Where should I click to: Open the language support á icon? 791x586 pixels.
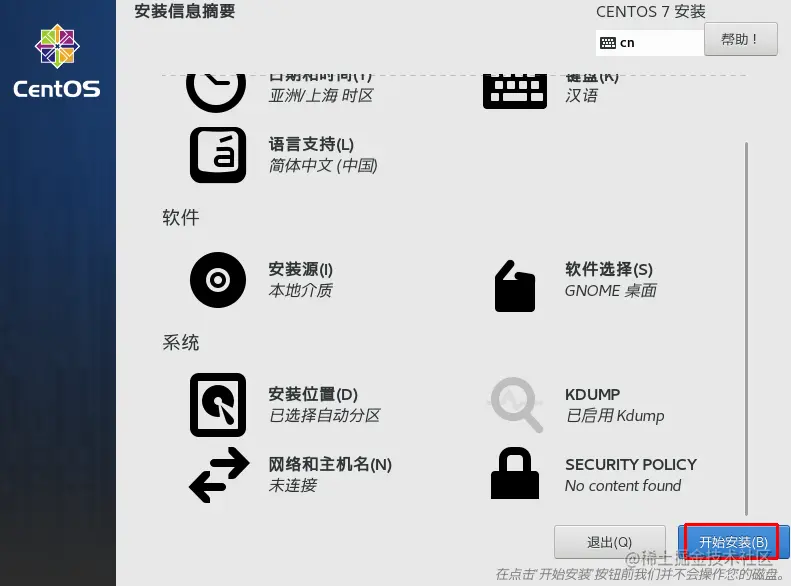pos(218,155)
